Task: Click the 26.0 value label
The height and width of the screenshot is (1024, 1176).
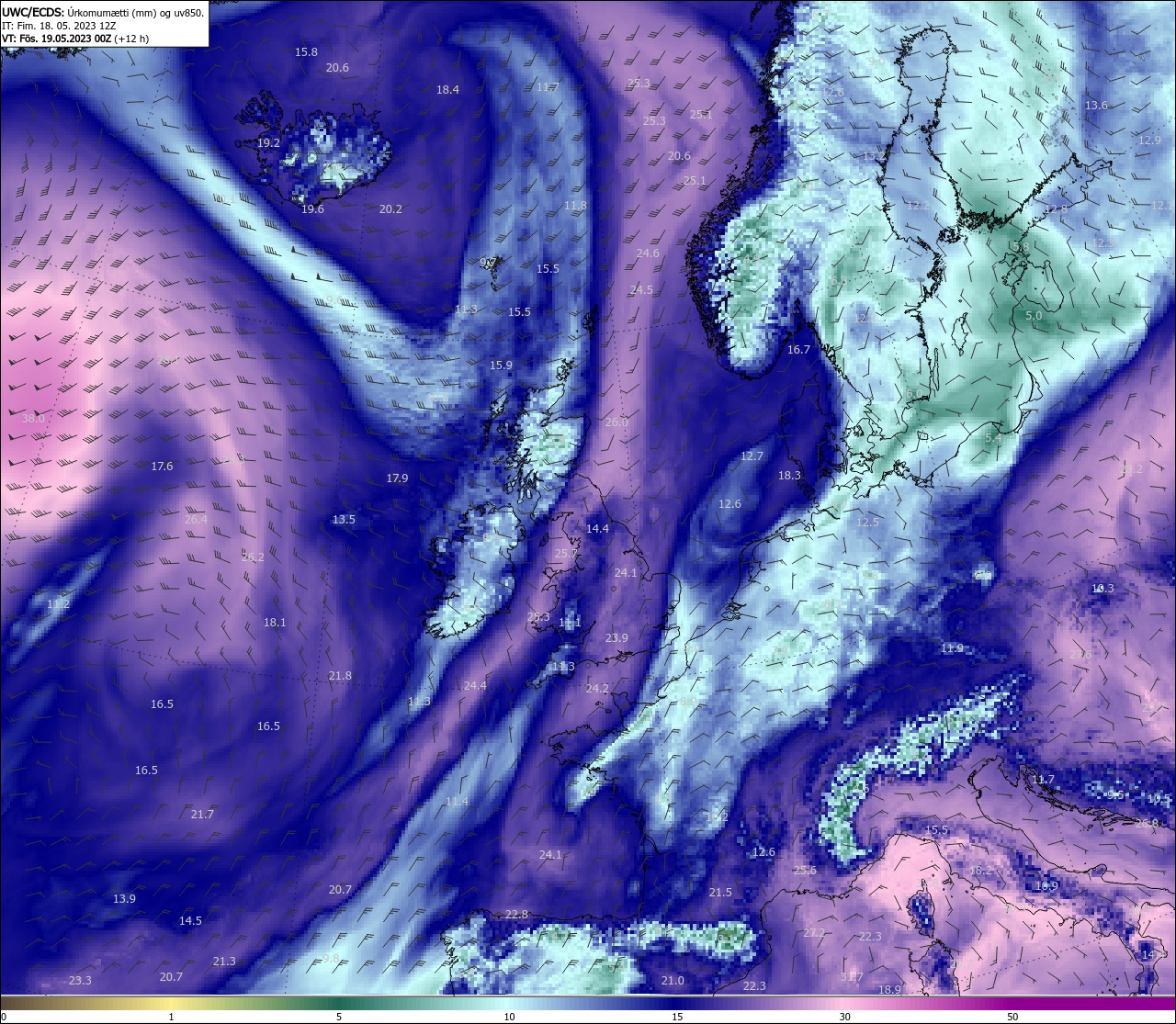Action: (x=616, y=422)
